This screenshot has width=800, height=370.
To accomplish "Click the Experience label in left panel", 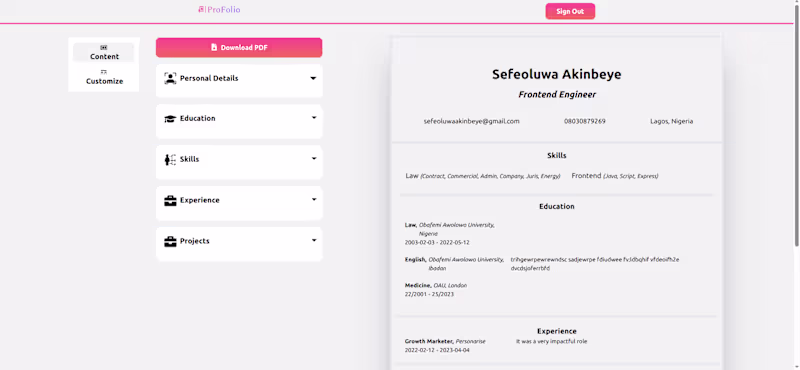I will coord(199,200).
